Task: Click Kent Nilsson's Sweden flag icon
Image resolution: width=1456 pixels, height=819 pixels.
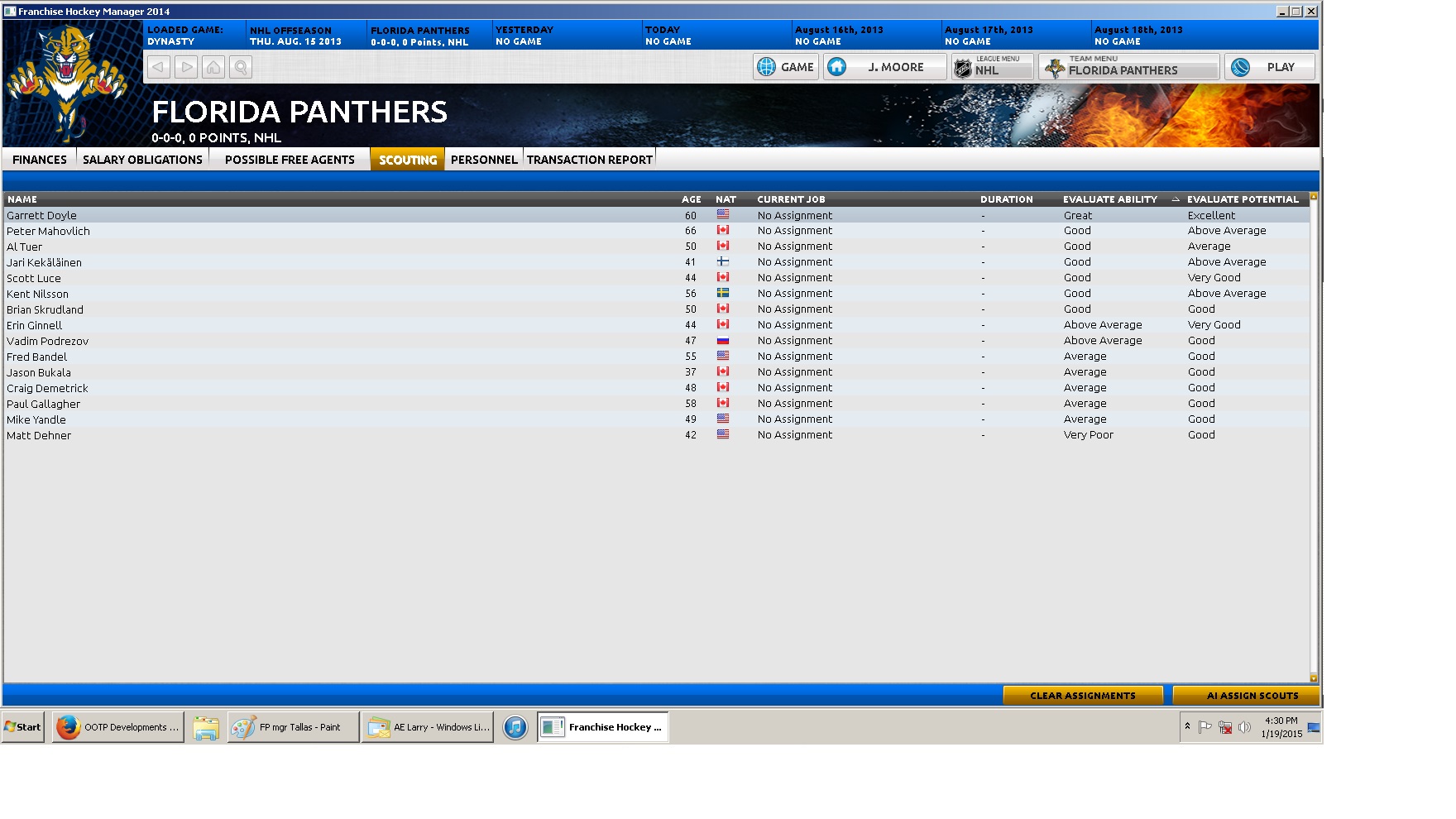Action: click(x=723, y=293)
